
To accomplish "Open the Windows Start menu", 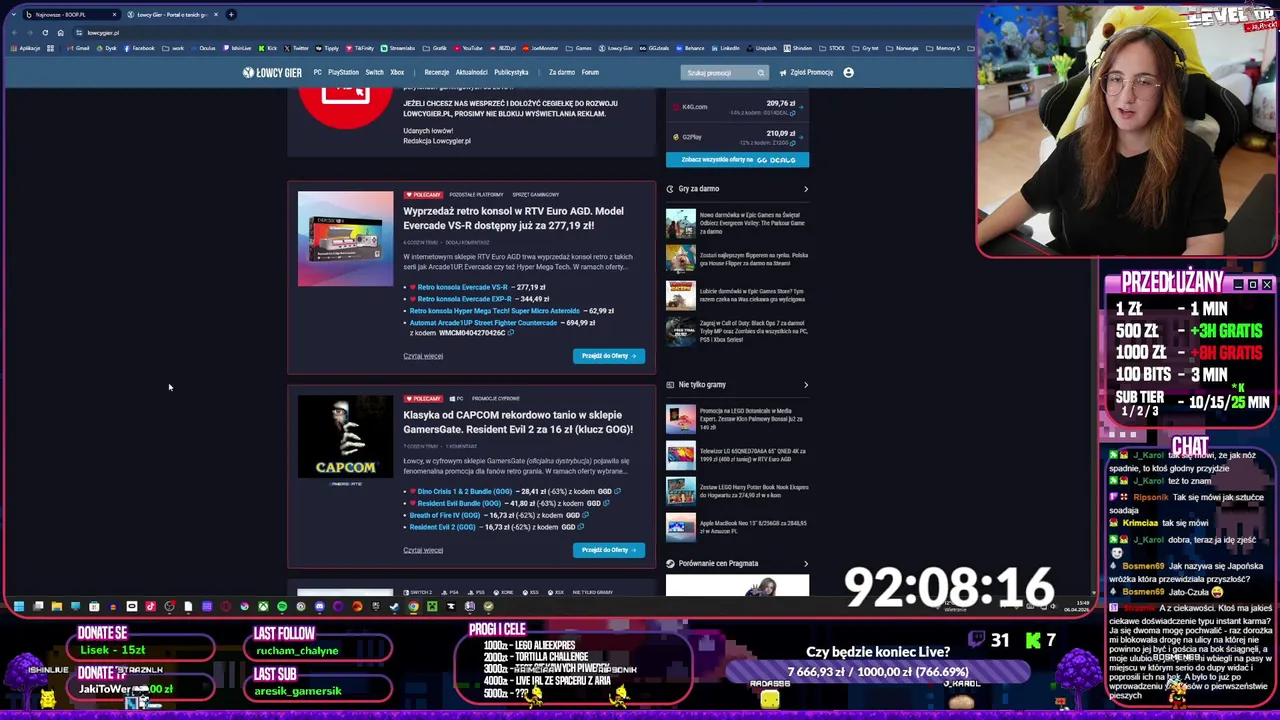I will [x=18, y=606].
